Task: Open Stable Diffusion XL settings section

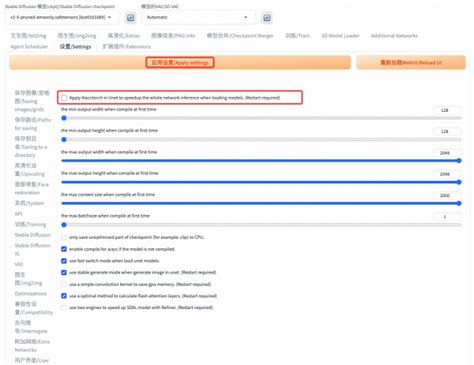Action: (x=33, y=249)
